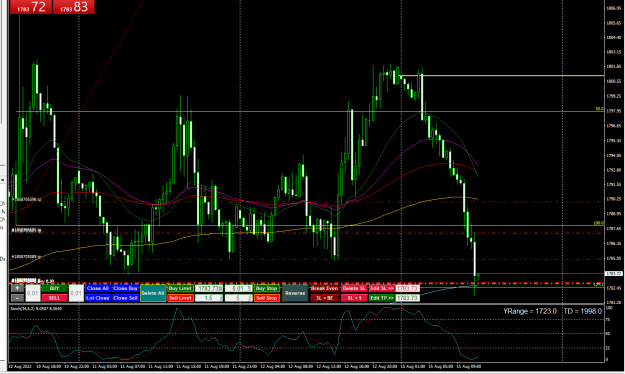Focus the 0.01 field left of Close All
Viewport: 625px width, 374px height.
point(76,293)
